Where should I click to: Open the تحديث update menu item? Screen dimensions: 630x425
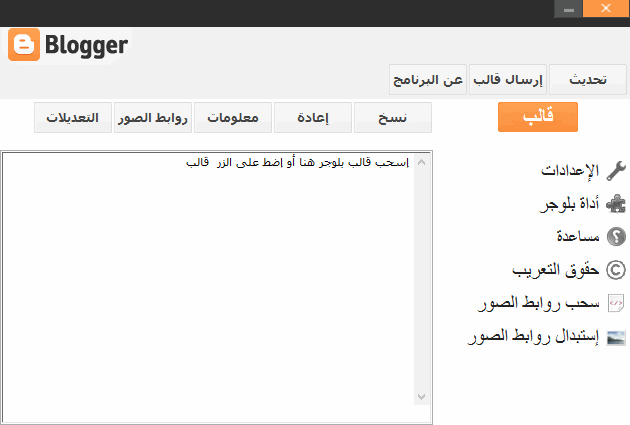coord(588,80)
